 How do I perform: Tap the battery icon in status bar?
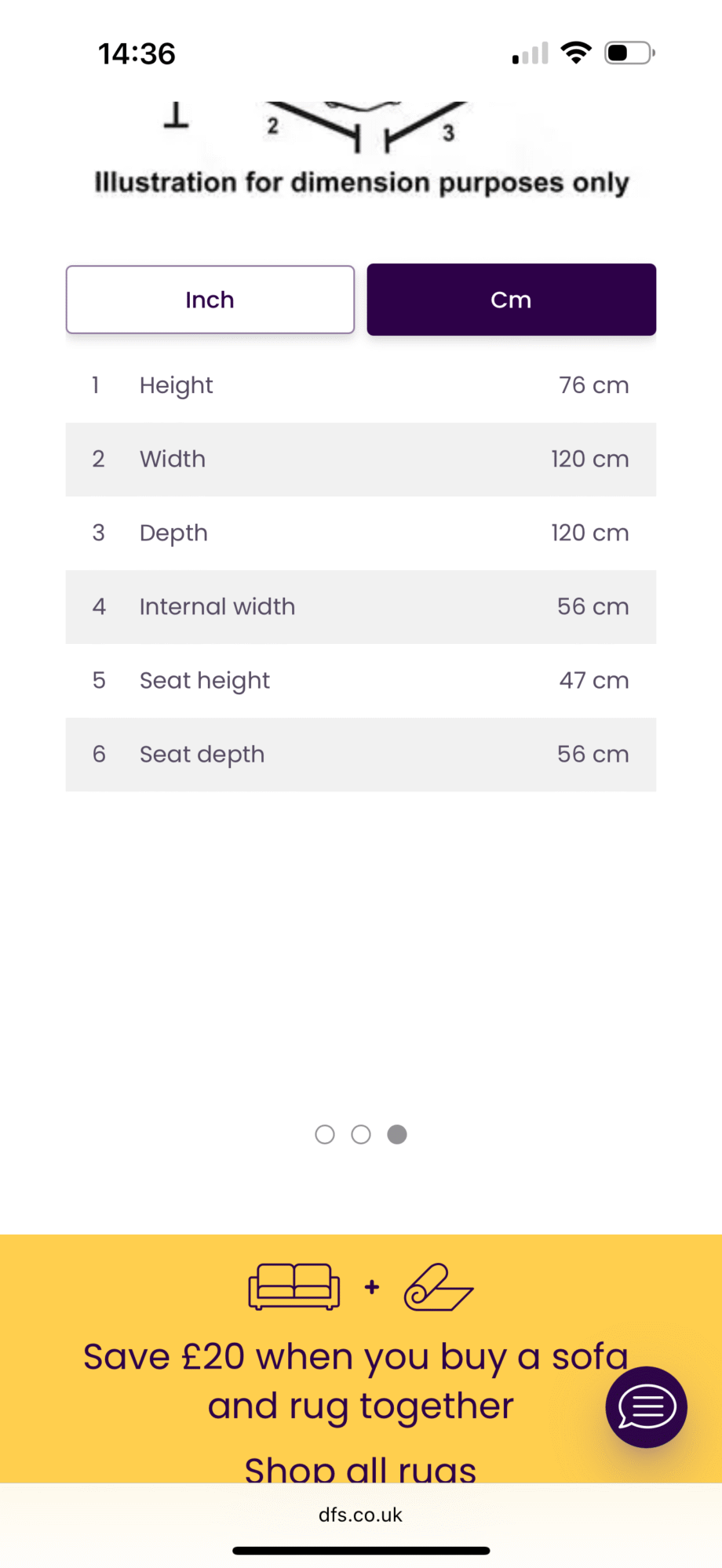point(629,53)
